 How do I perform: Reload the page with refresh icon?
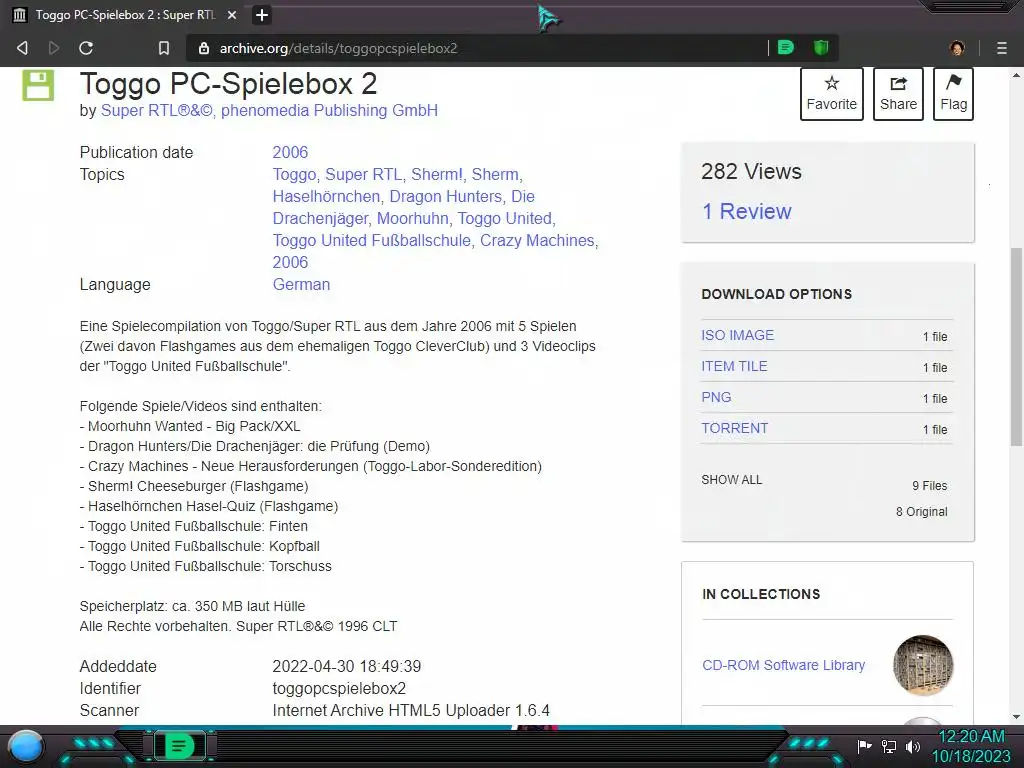pos(86,48)
